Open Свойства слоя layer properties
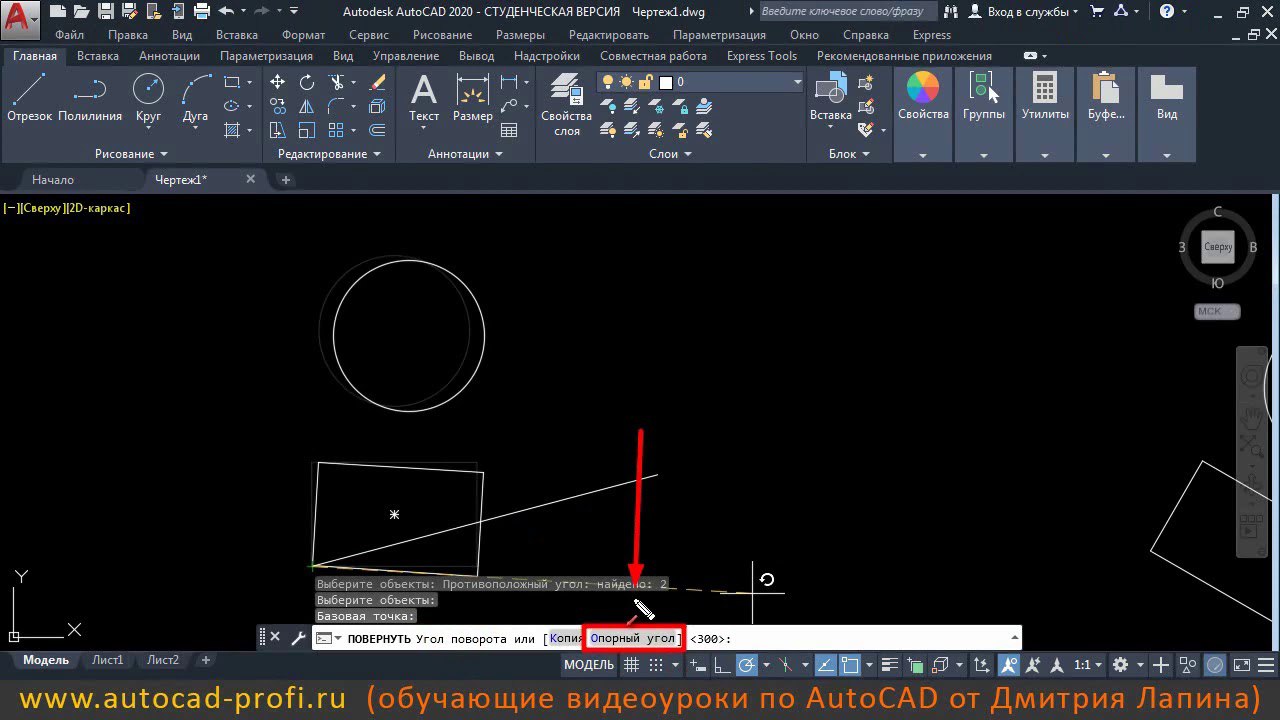Viewport: 1280px width, 720px height. point(567,104)
